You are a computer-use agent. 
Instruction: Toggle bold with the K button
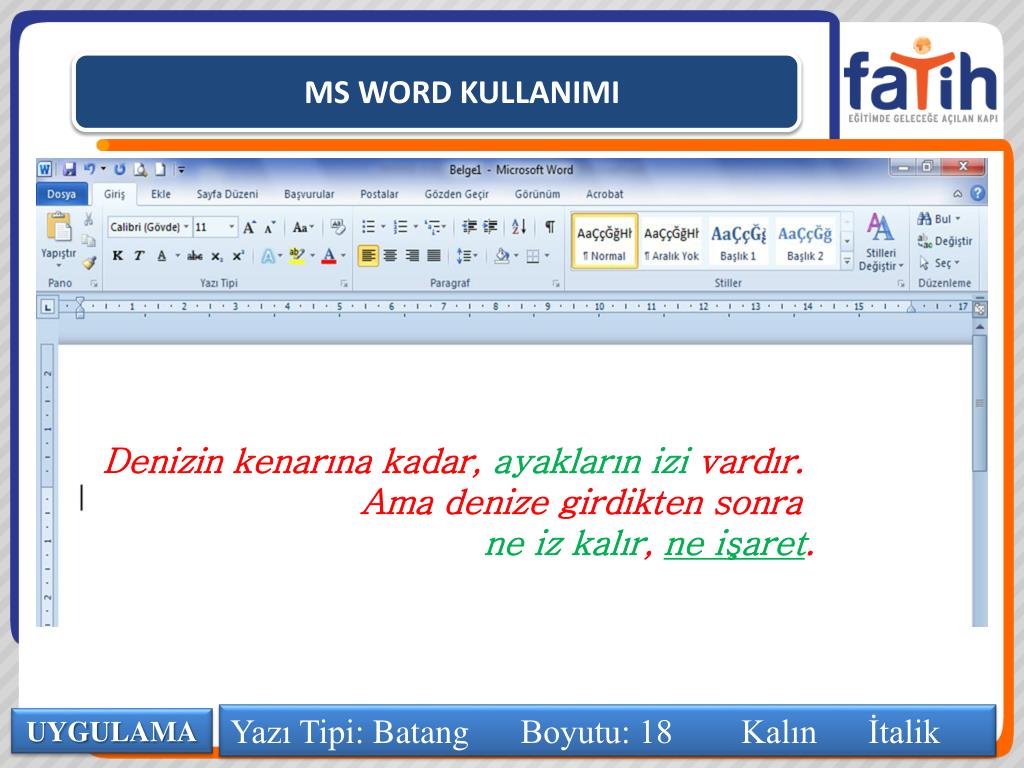point(118,256)
